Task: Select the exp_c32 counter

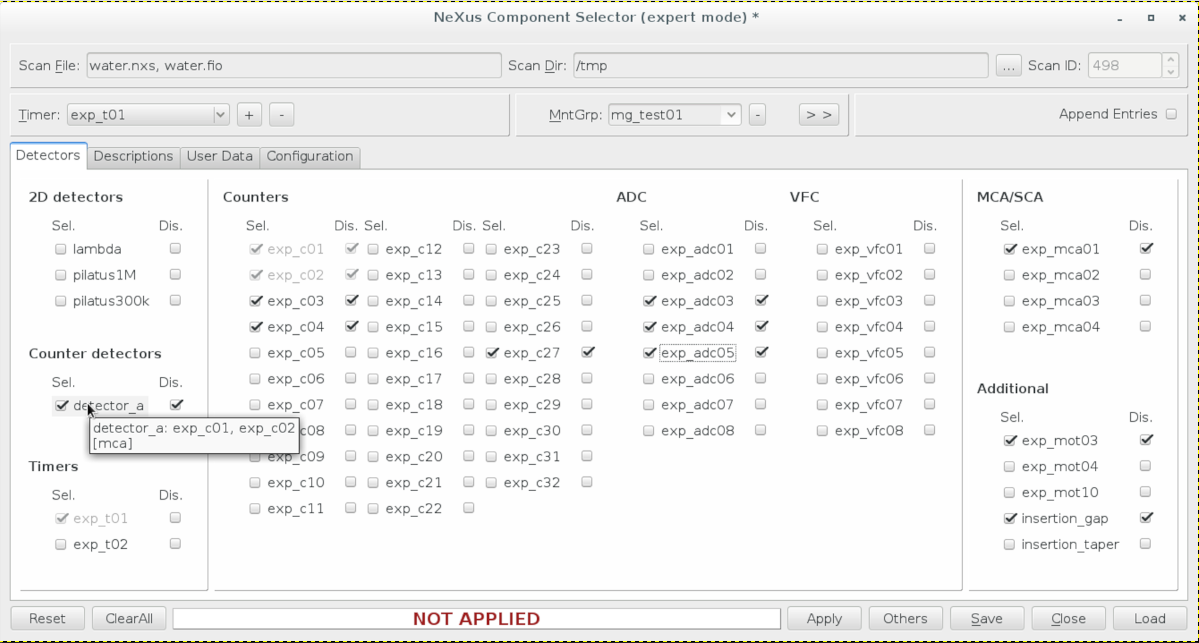Action: point(491,483)
